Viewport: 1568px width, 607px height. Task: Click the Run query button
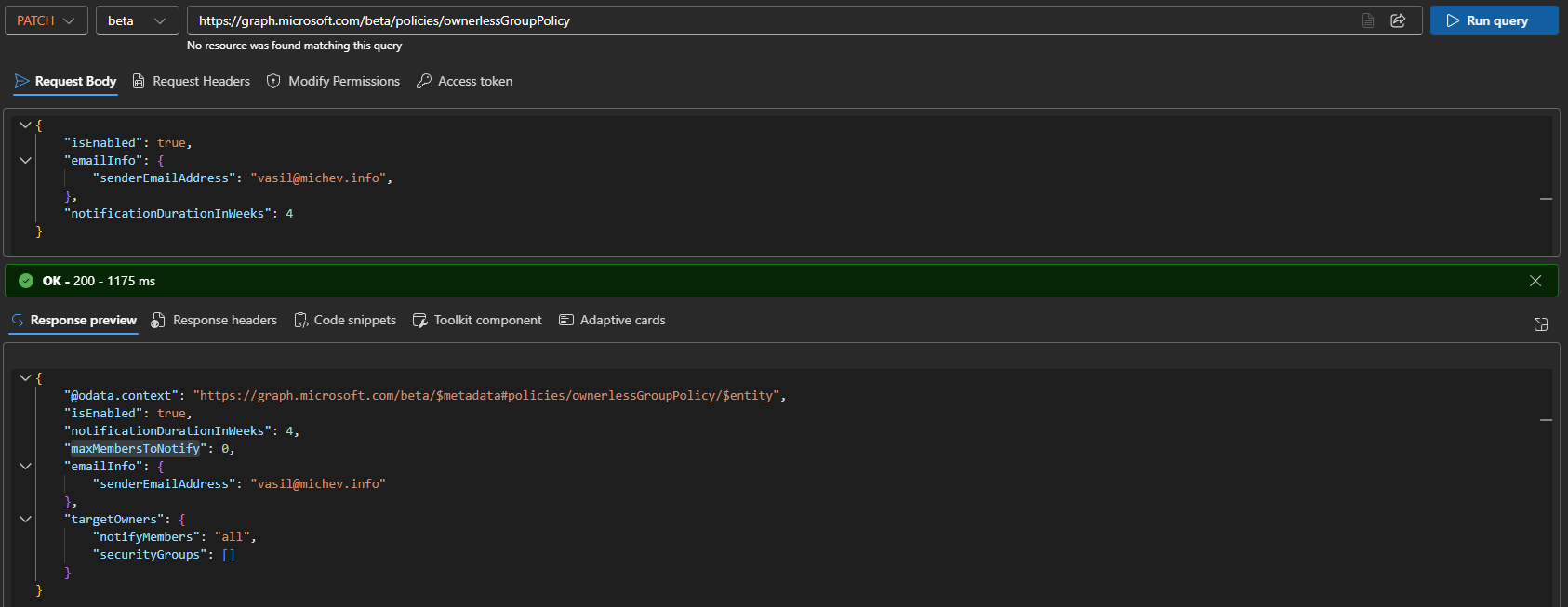(x=1494, y=20)
